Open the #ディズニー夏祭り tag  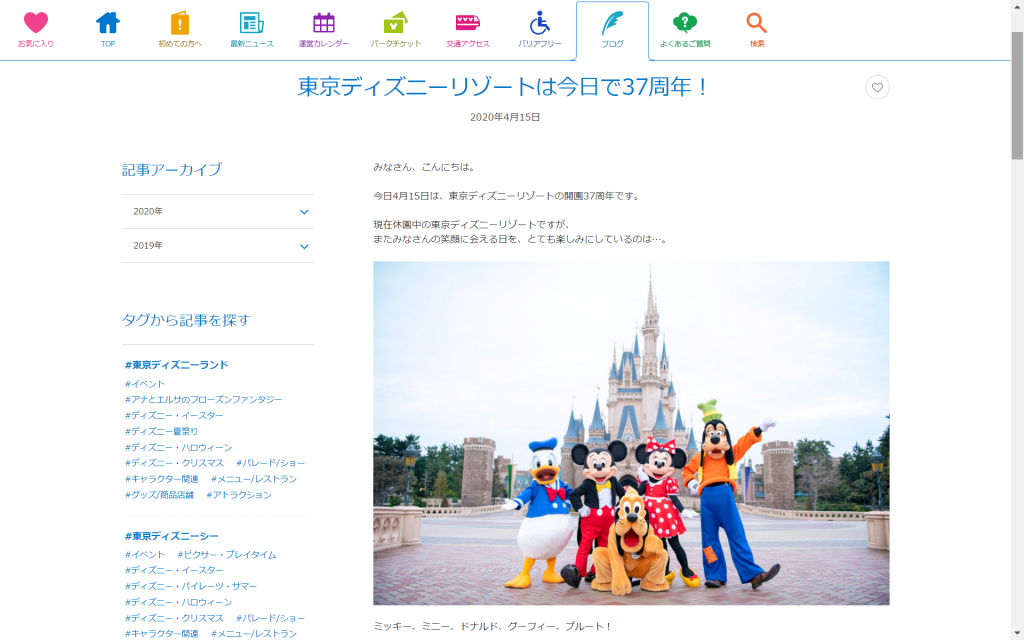point(161,431)
